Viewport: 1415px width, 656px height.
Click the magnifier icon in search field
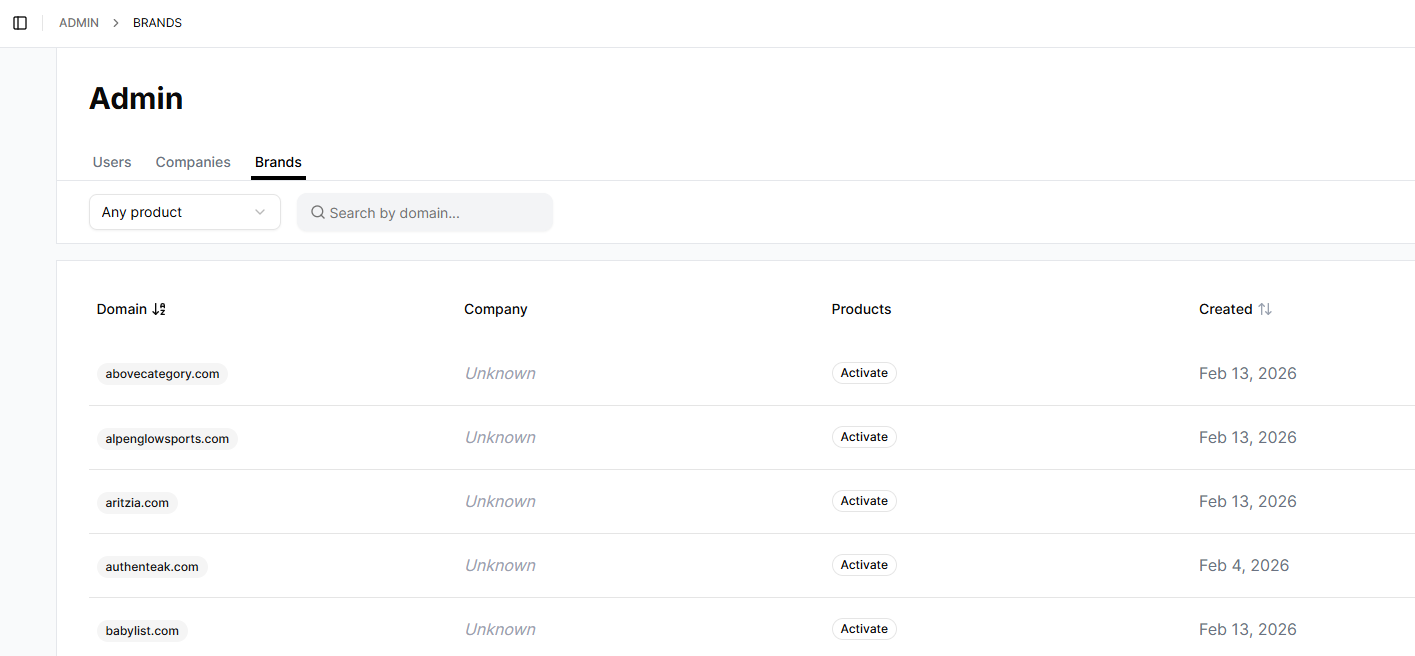coord(318,212)
